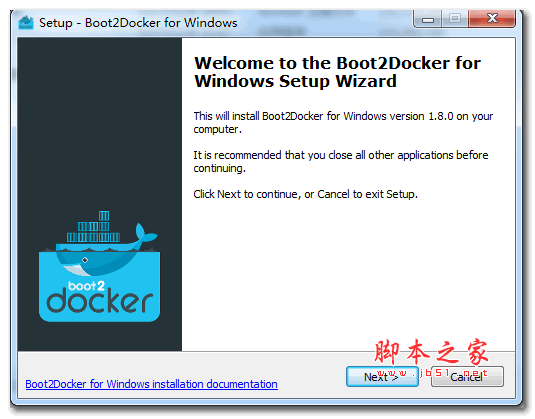
Task: Click the 'boot2' text in the logo
Action: (x=86, y=285)
